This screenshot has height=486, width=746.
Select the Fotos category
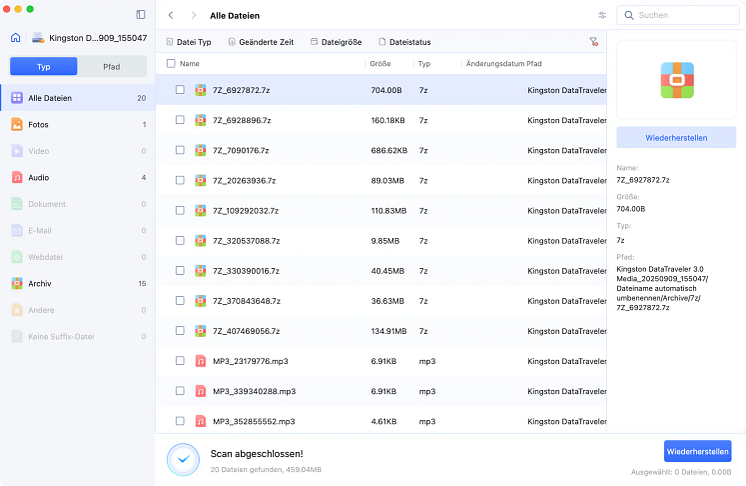point(78,125)
